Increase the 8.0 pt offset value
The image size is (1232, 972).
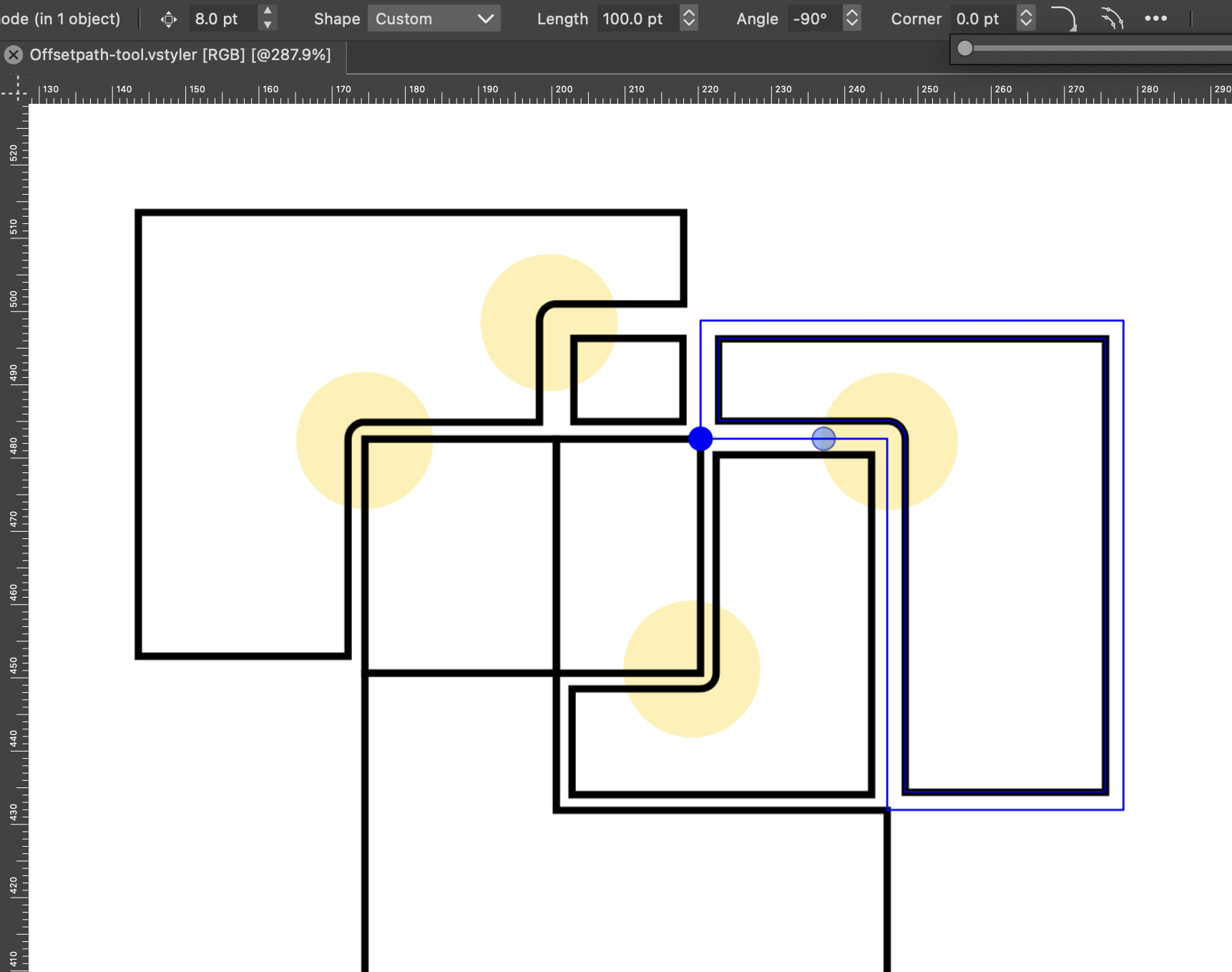click(268, 11)
